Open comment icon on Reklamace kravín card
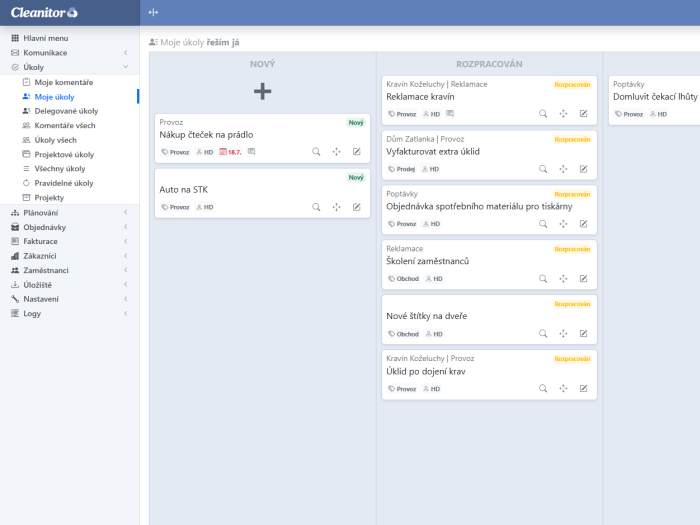Screen dimensions: 700x525 [x=450, y=114]
